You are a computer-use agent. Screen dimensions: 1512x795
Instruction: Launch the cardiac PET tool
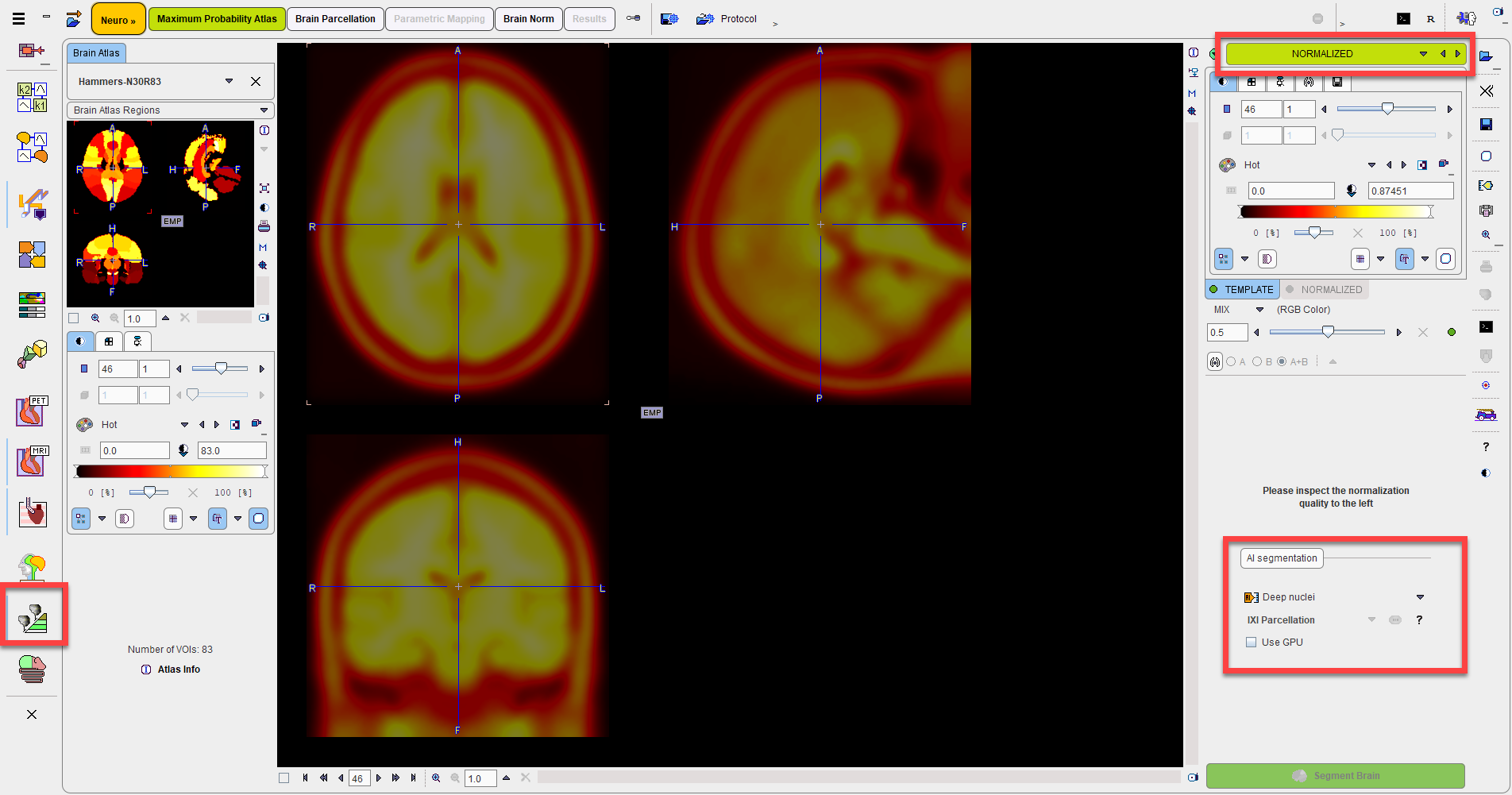tap(32, 411)
